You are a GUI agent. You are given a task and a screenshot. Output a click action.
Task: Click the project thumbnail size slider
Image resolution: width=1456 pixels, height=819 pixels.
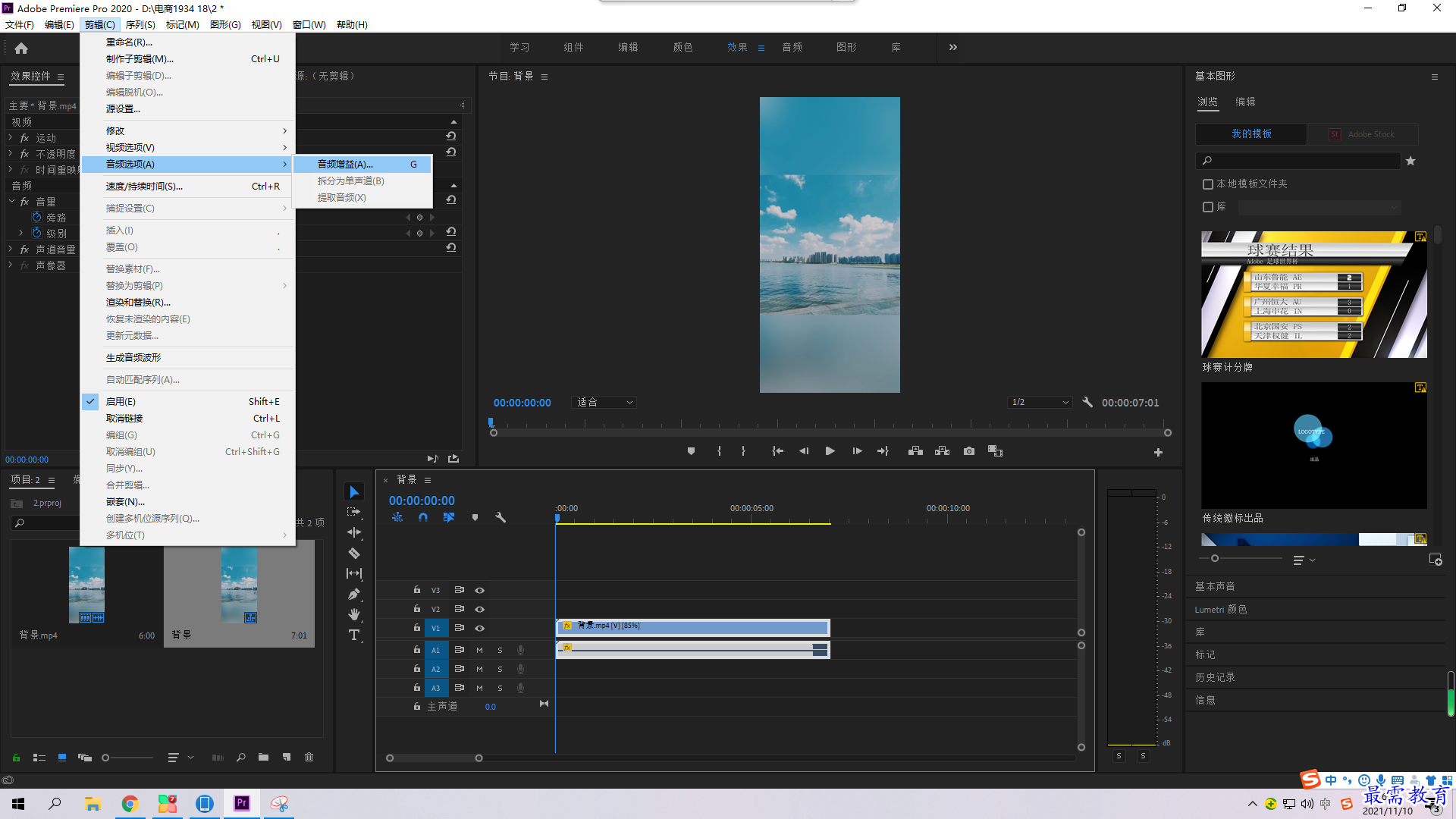tap(127, 758)
